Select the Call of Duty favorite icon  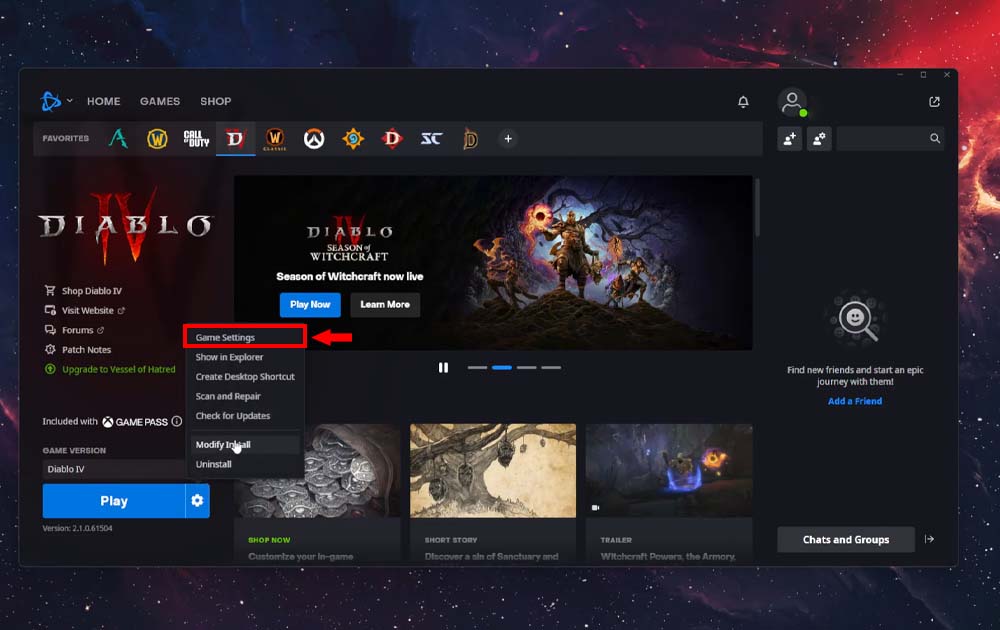(195, 138)
